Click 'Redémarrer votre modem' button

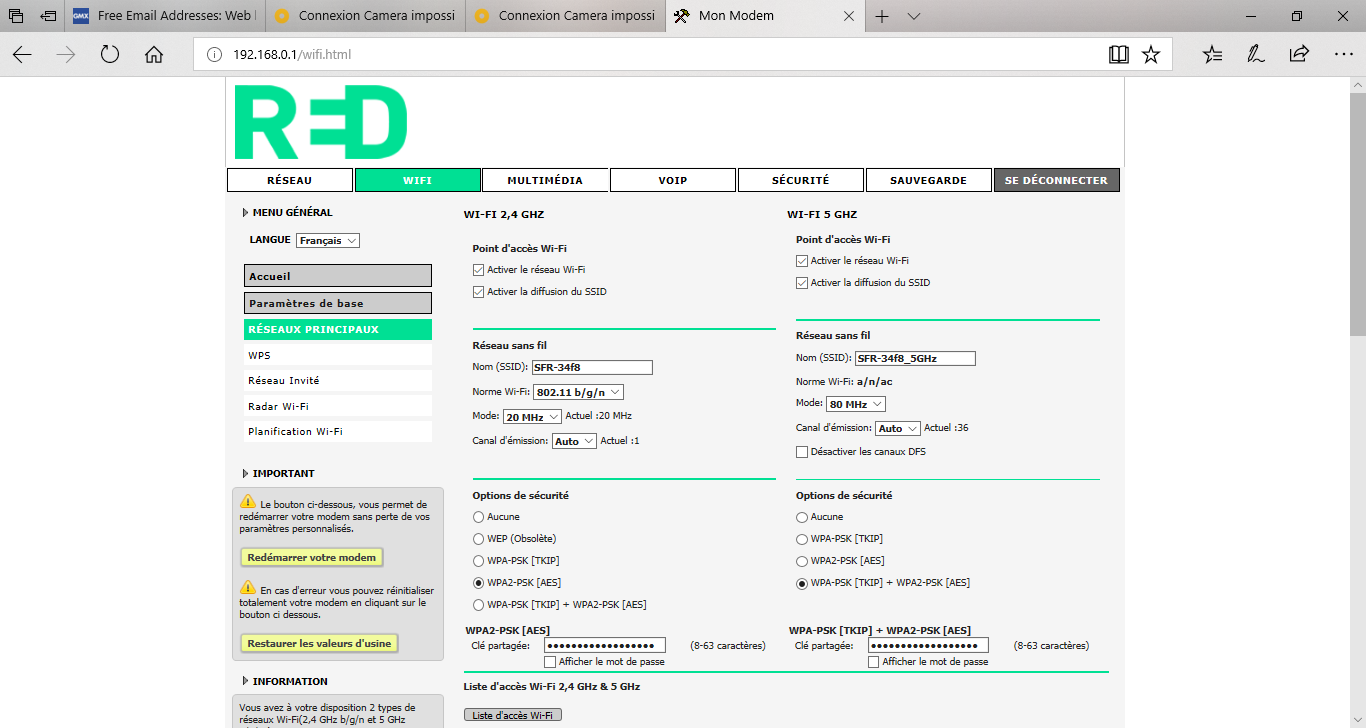[311, 557]
